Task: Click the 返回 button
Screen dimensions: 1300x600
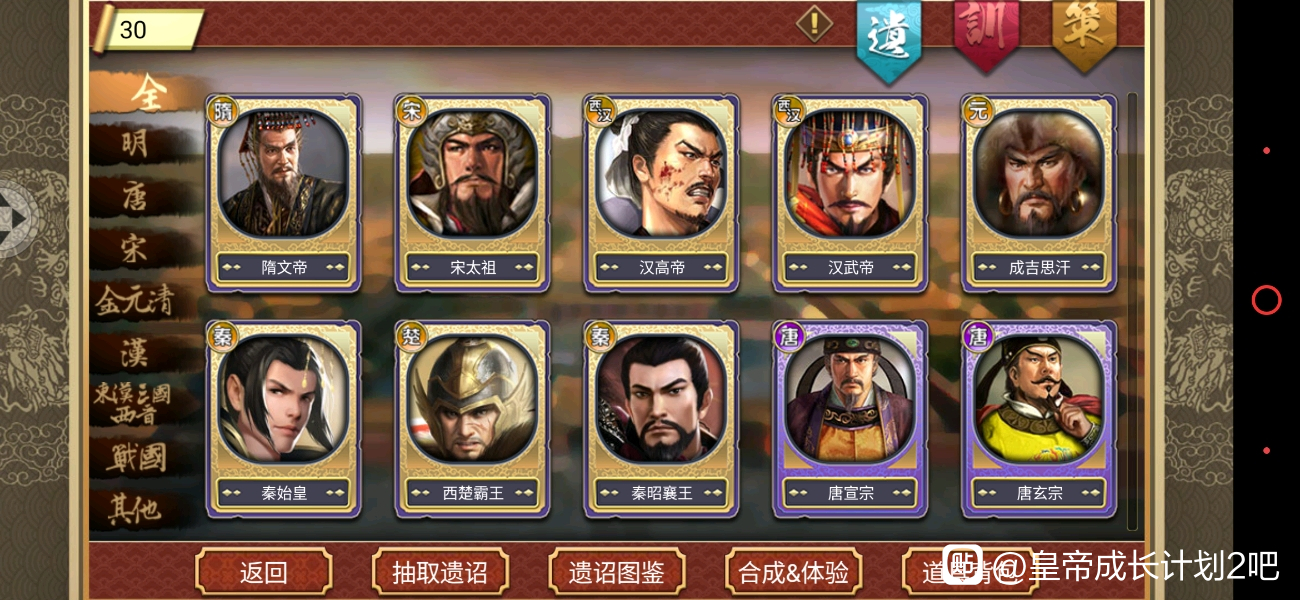Action: coord(264,572)
